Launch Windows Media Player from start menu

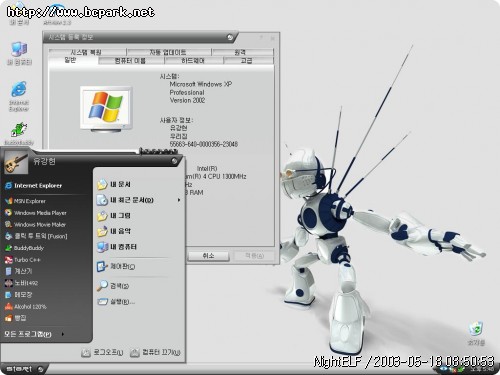pos(36,213)
